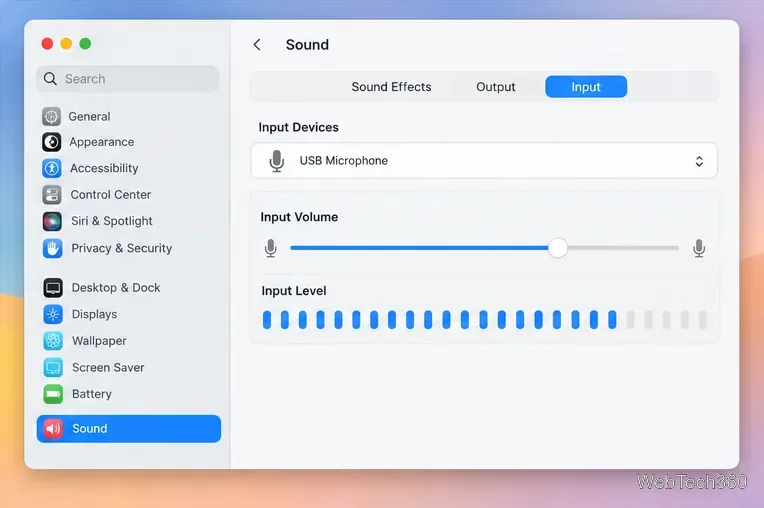Image resolution: width=764 pixels, height=508 pixels.
Task: Click the Screen Saver icon
Action: coord(53,368)
